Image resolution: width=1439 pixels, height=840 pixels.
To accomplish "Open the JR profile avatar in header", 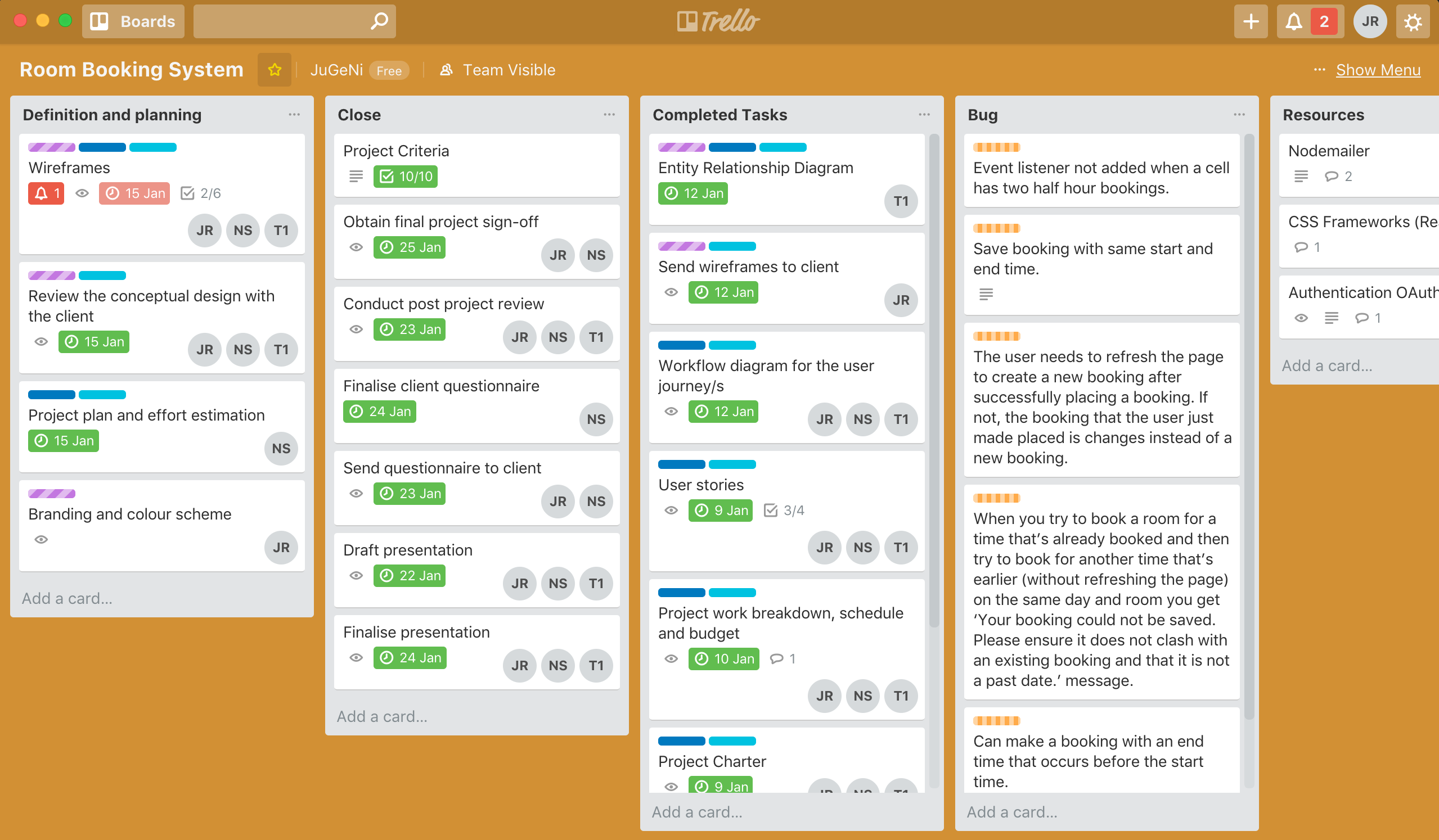I will pos(1370,22).
